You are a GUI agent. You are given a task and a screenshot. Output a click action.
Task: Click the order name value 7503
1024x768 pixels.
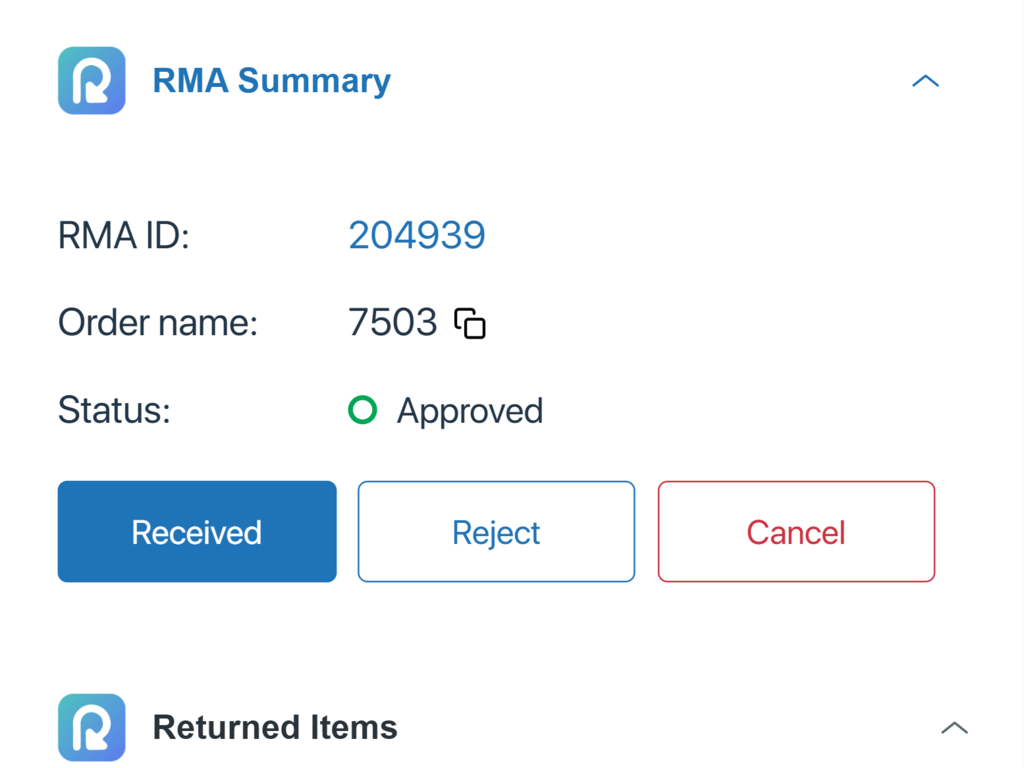tap(393, 323)
